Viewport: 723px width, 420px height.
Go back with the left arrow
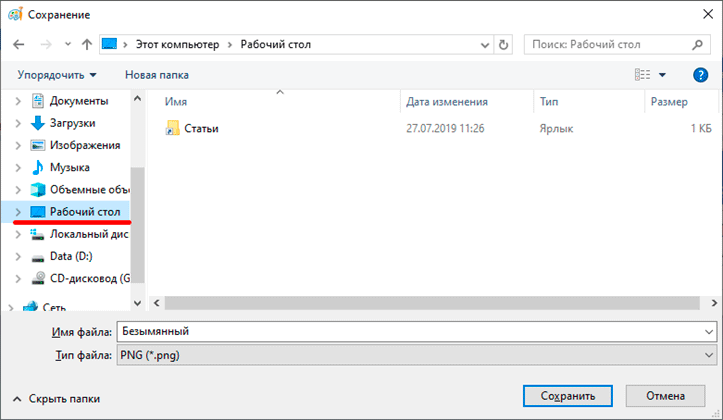[x=18, y=45]
